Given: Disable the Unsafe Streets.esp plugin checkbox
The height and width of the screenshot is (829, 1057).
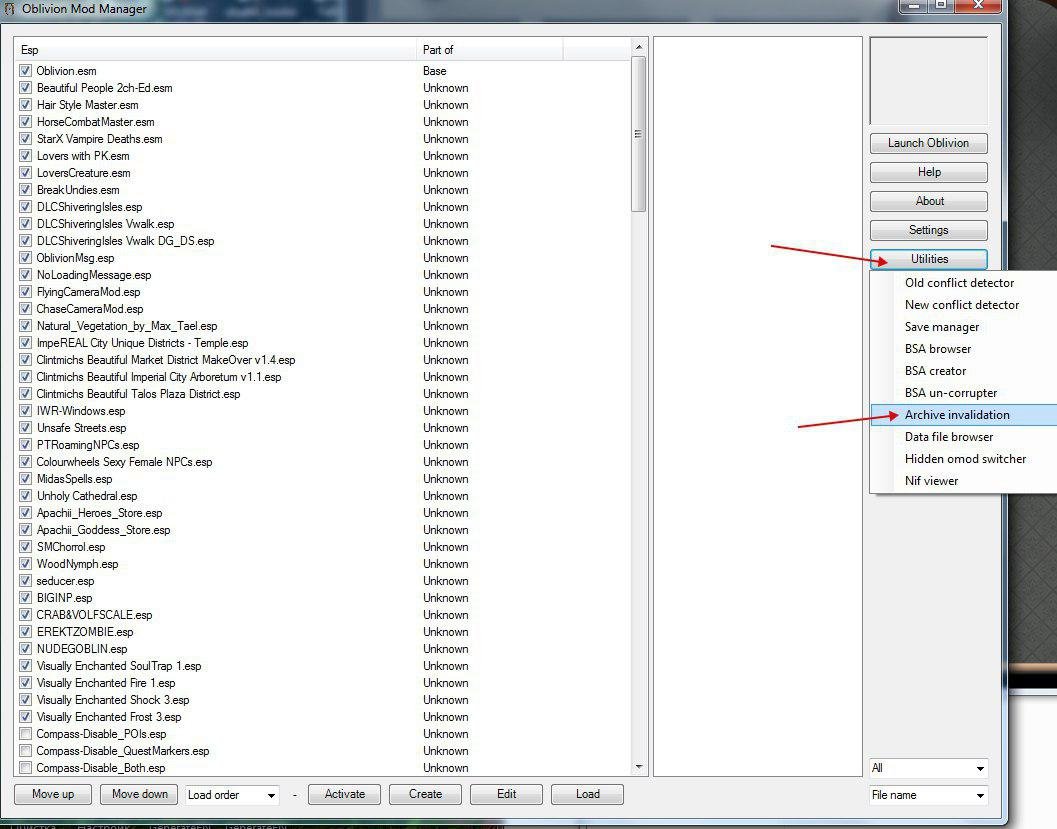Looking at the screenshot, I should pos(25,428).
